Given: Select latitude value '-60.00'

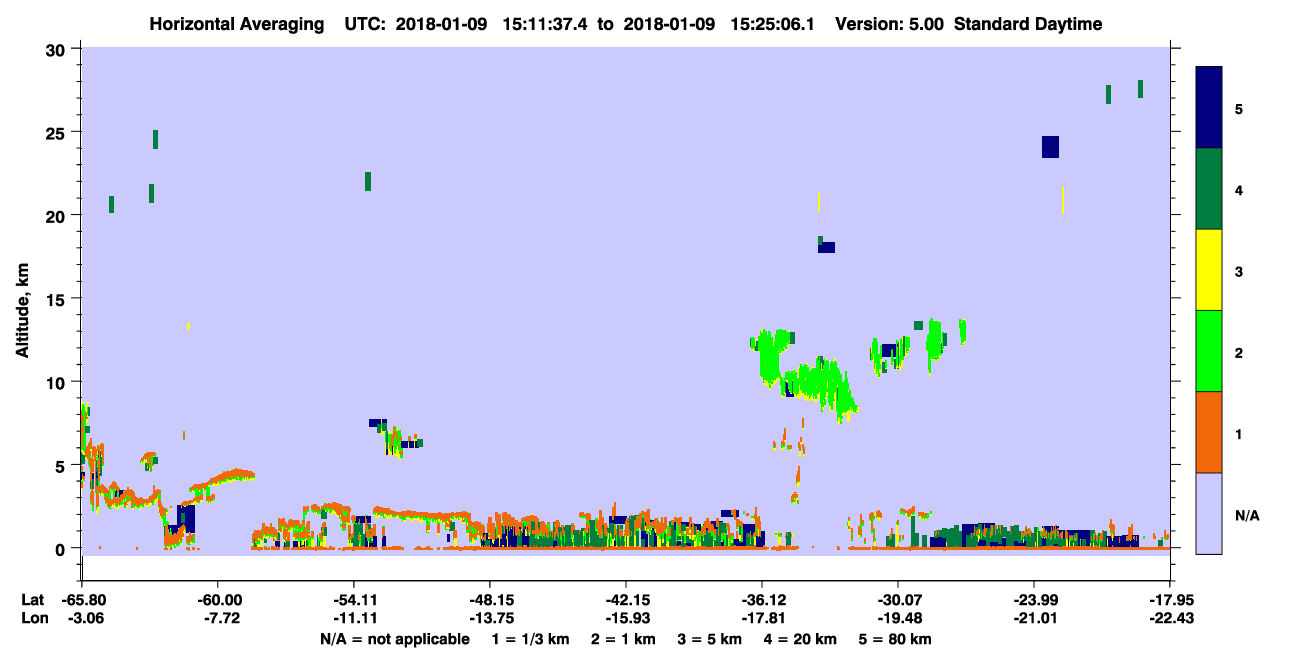Looking at the screenshot, I should (x=220, y=600).
